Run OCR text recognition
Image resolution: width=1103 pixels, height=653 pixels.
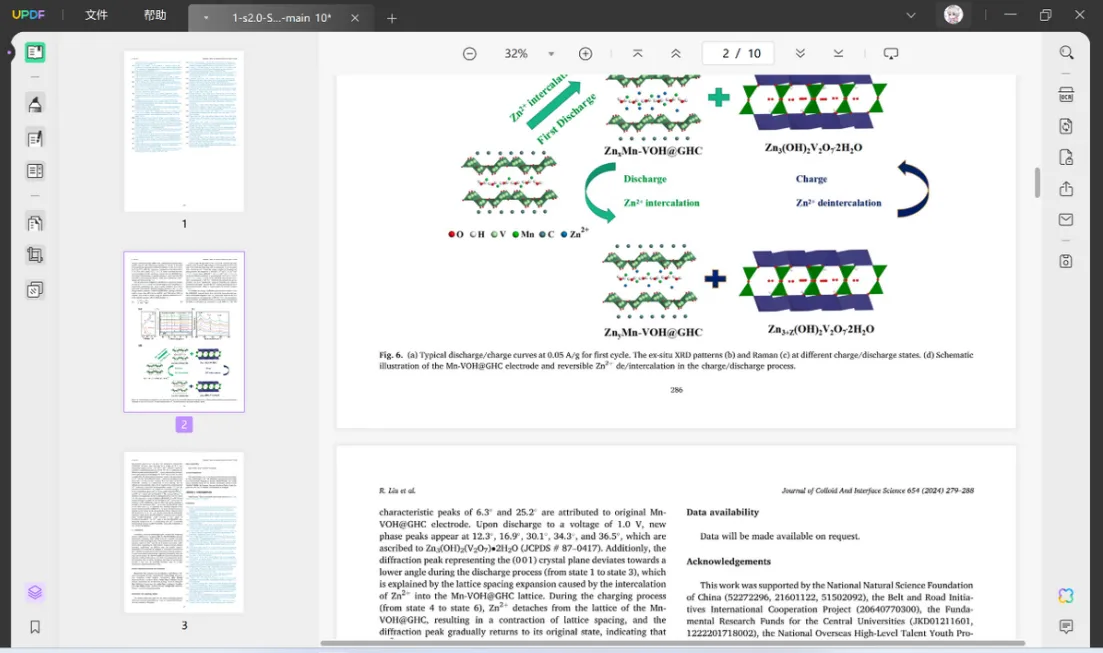1066,94
